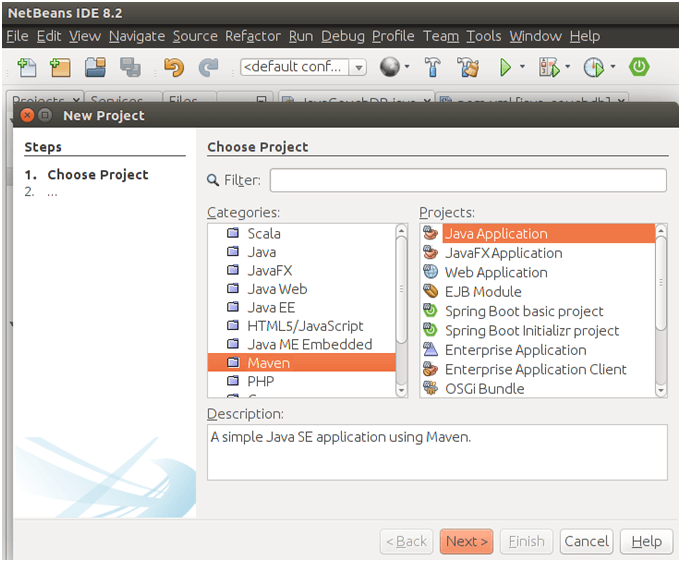Click the Undo arrow icon

tap(174, 67)
